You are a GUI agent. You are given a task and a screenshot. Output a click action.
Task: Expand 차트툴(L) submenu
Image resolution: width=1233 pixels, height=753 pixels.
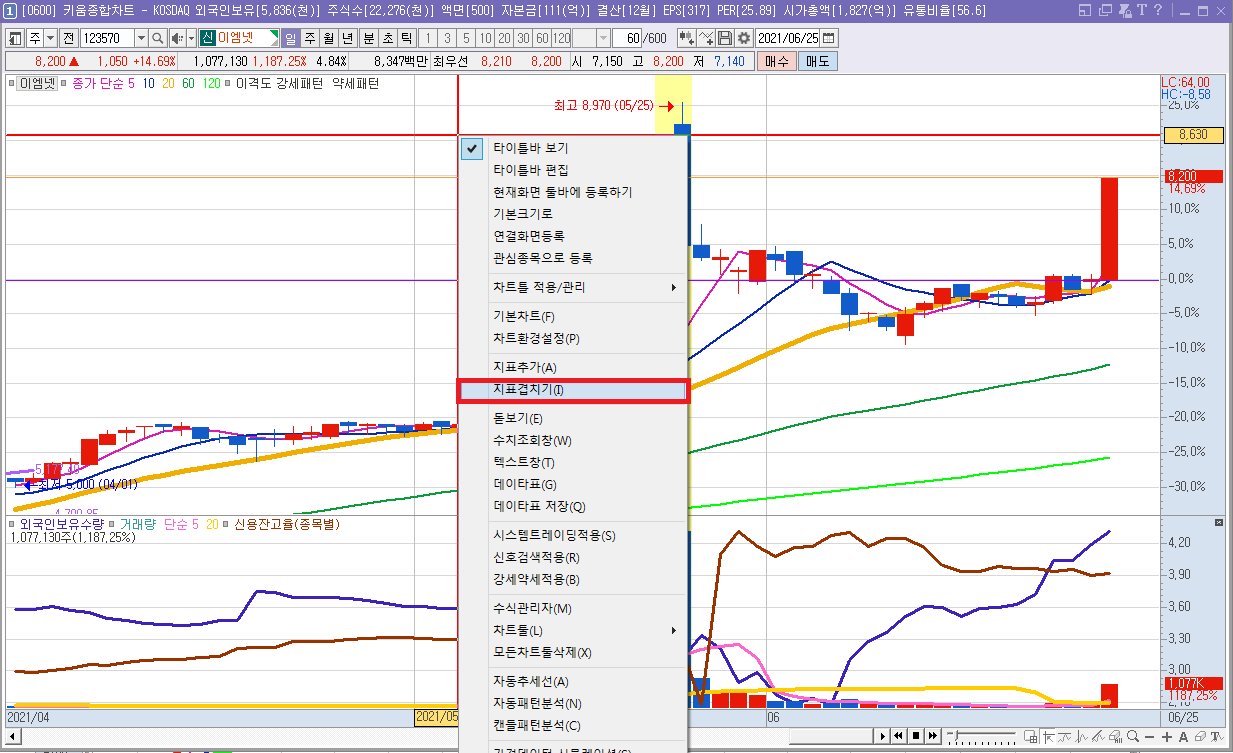[x=573, y=631]
